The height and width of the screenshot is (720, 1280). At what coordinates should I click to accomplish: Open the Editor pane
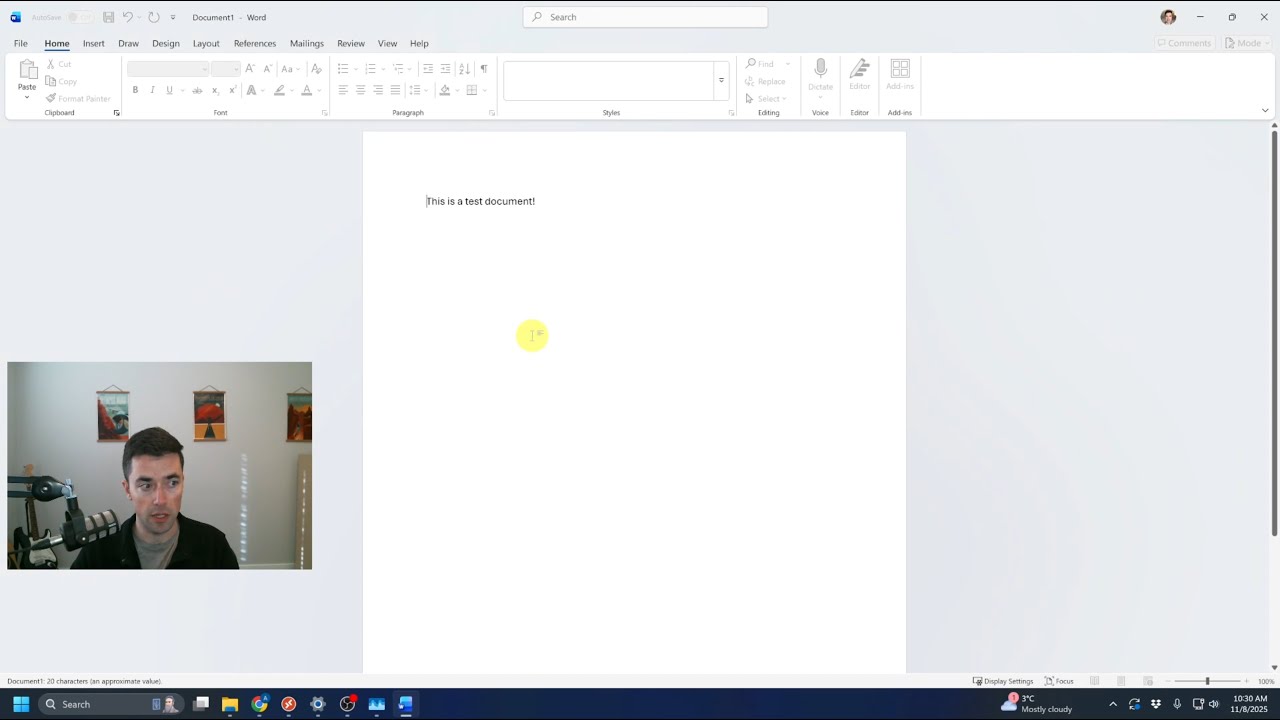click(860, 74)
